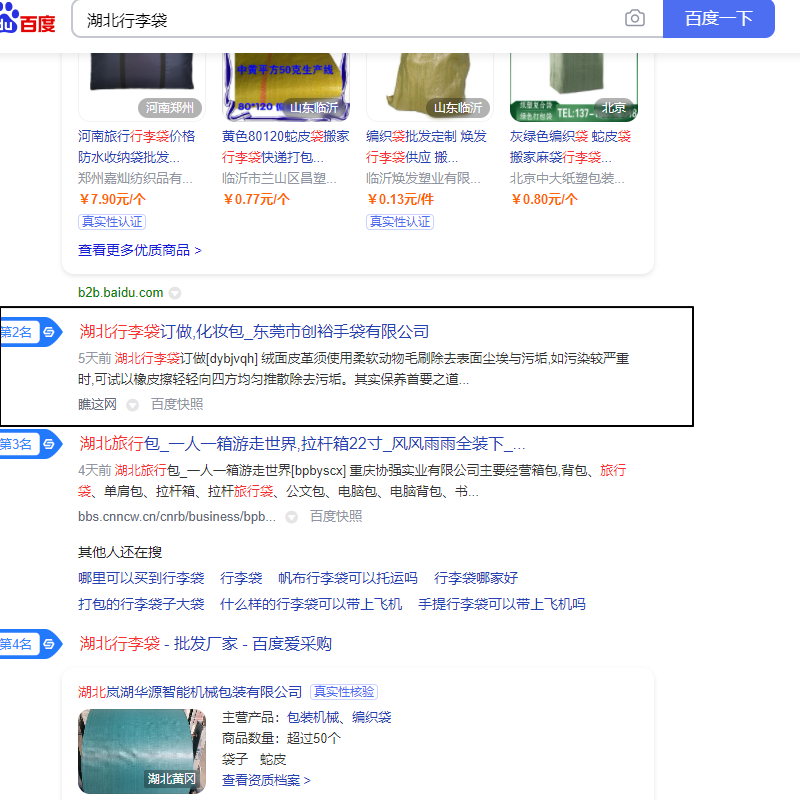This screenshot has height=800, width=800.
Task: Click the 百度一下 search button
Action: coord(718,19)
